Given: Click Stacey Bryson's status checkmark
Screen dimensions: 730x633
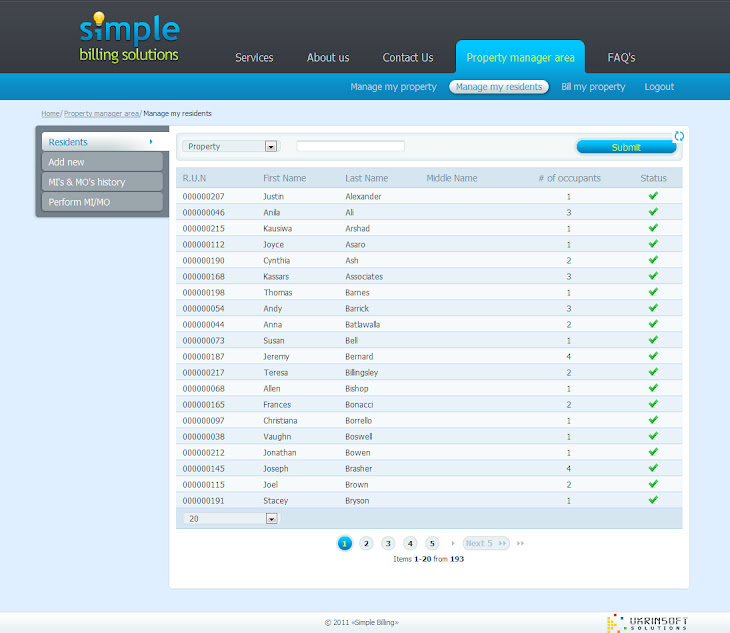Looking at the screenshot, I should click(653, 500).
